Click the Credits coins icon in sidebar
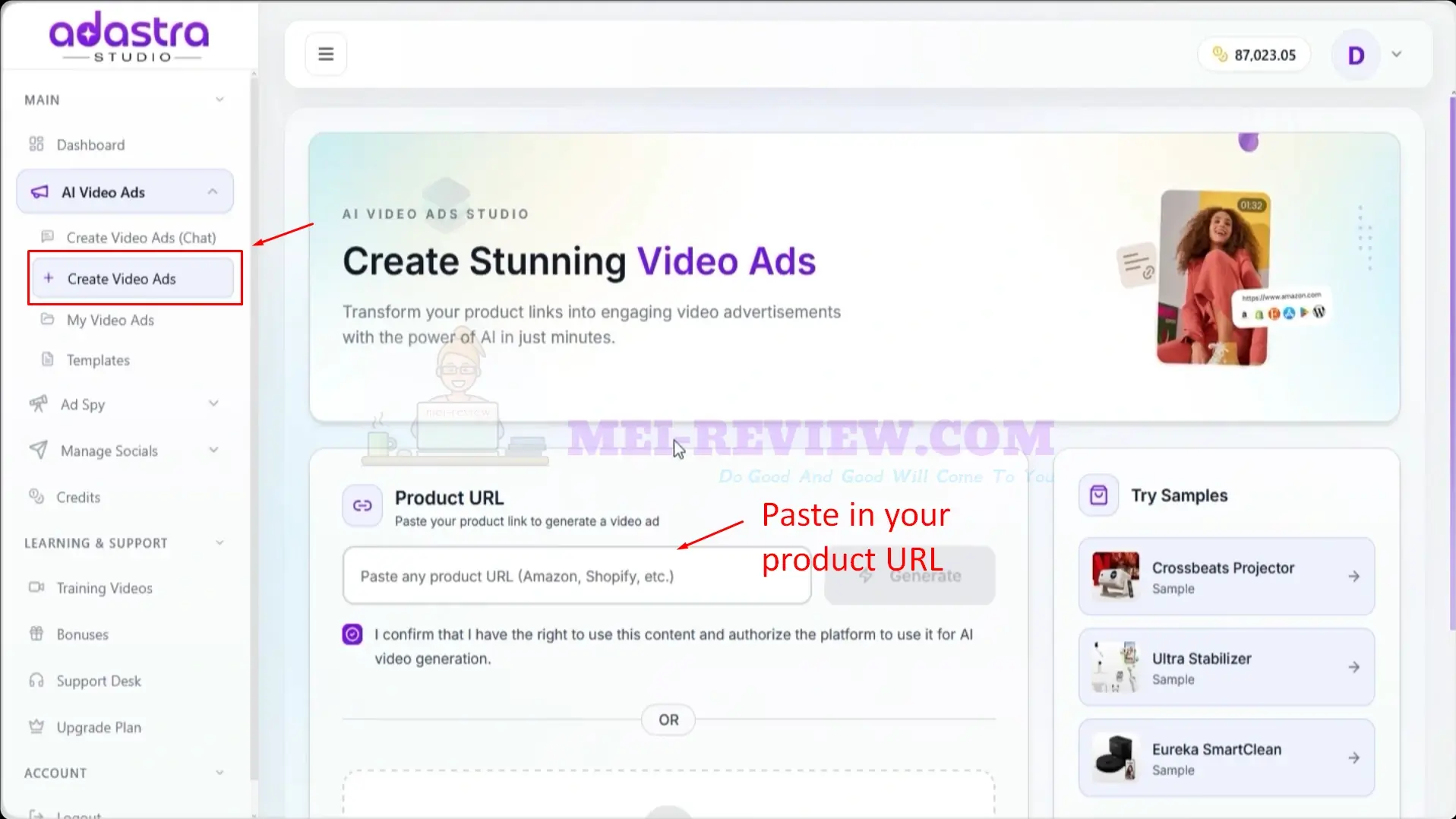This screenshot has width=1456, height=819. pos(36,496)
